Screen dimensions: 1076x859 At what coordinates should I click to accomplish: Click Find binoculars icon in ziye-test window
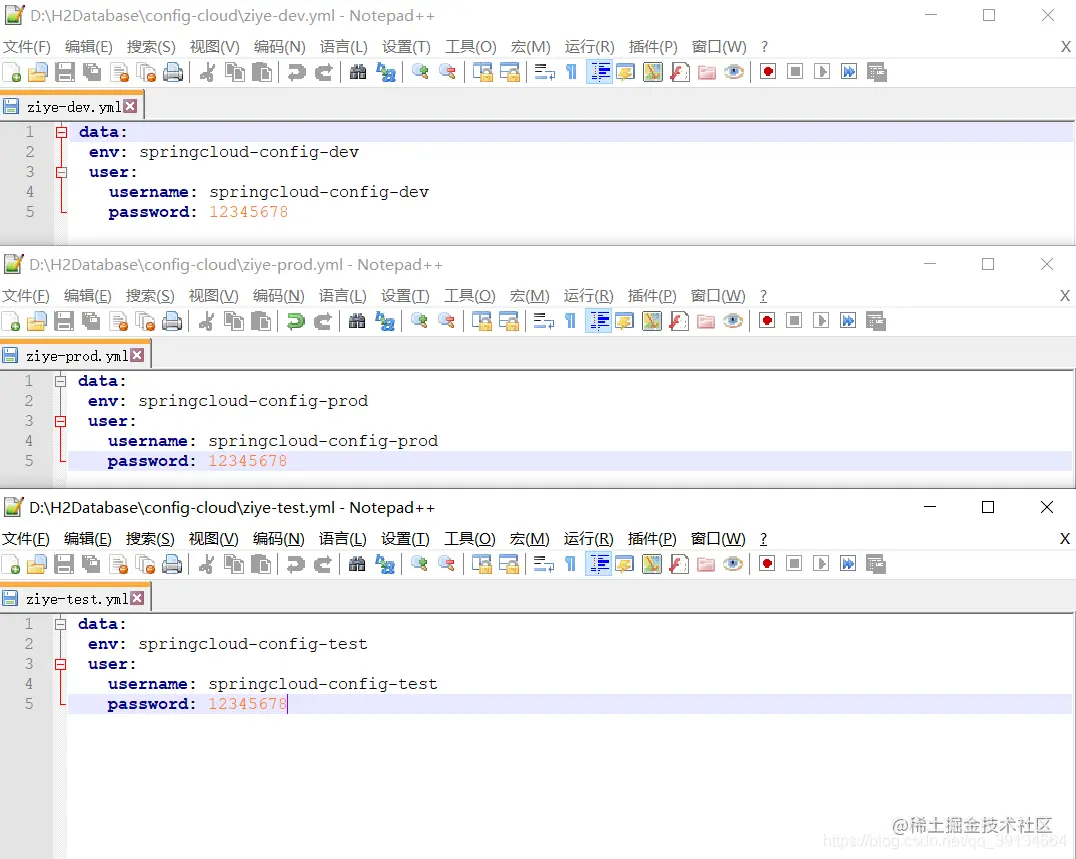coord(357,564)
